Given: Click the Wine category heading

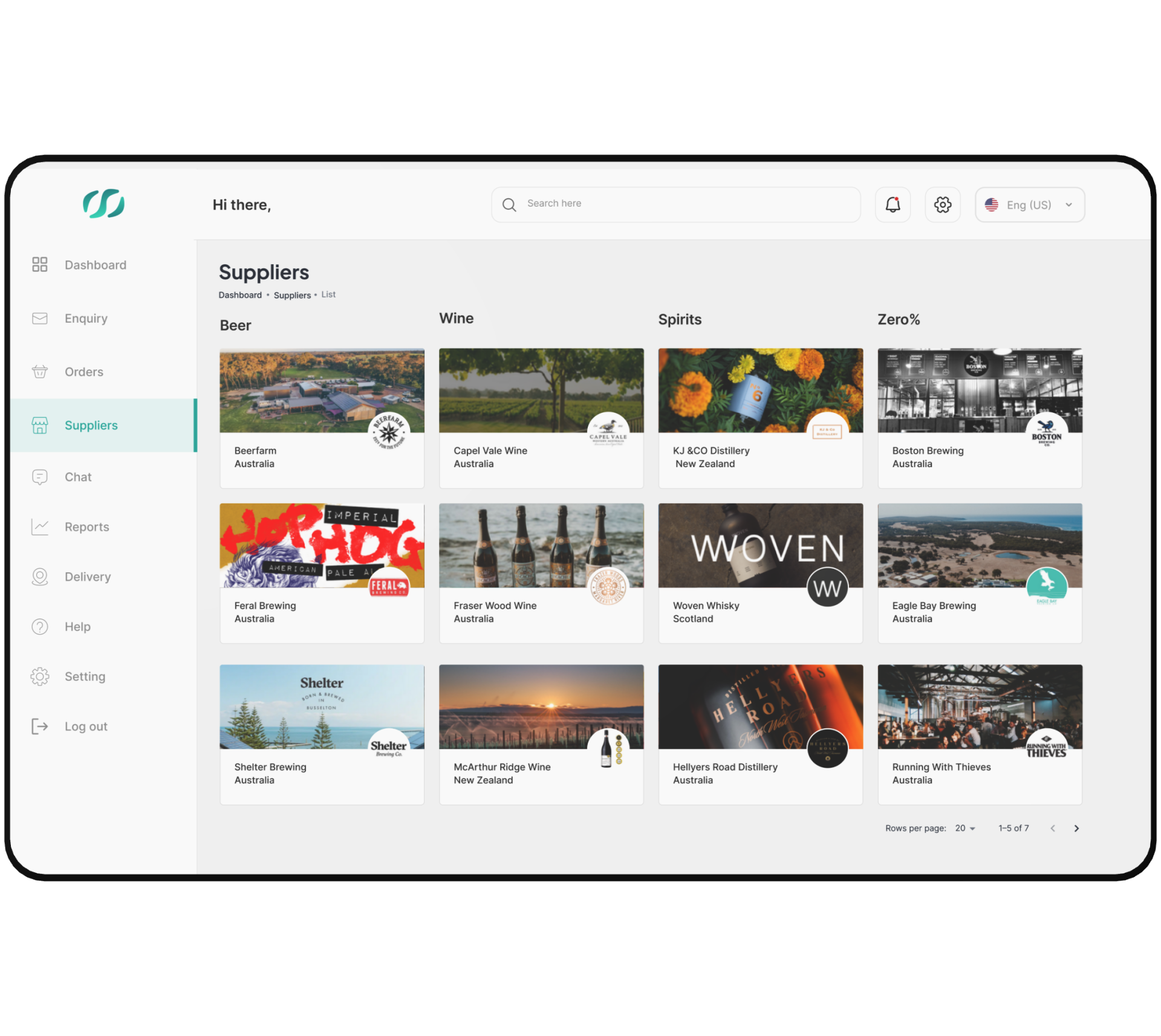Looking at the screenshot, I should 456,318.
